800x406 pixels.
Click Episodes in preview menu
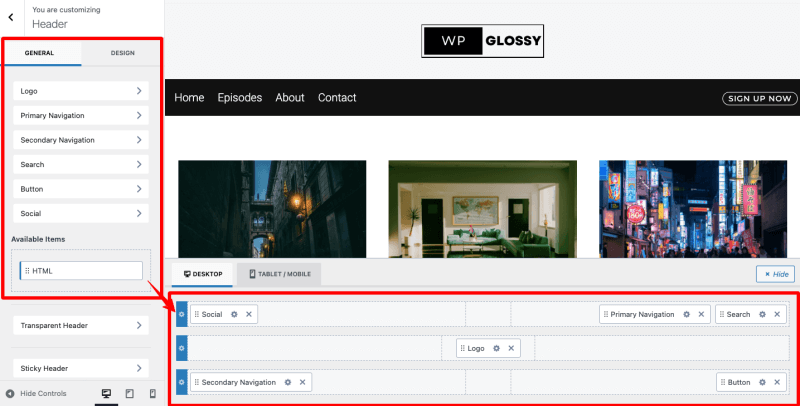[x=240, y=97]
